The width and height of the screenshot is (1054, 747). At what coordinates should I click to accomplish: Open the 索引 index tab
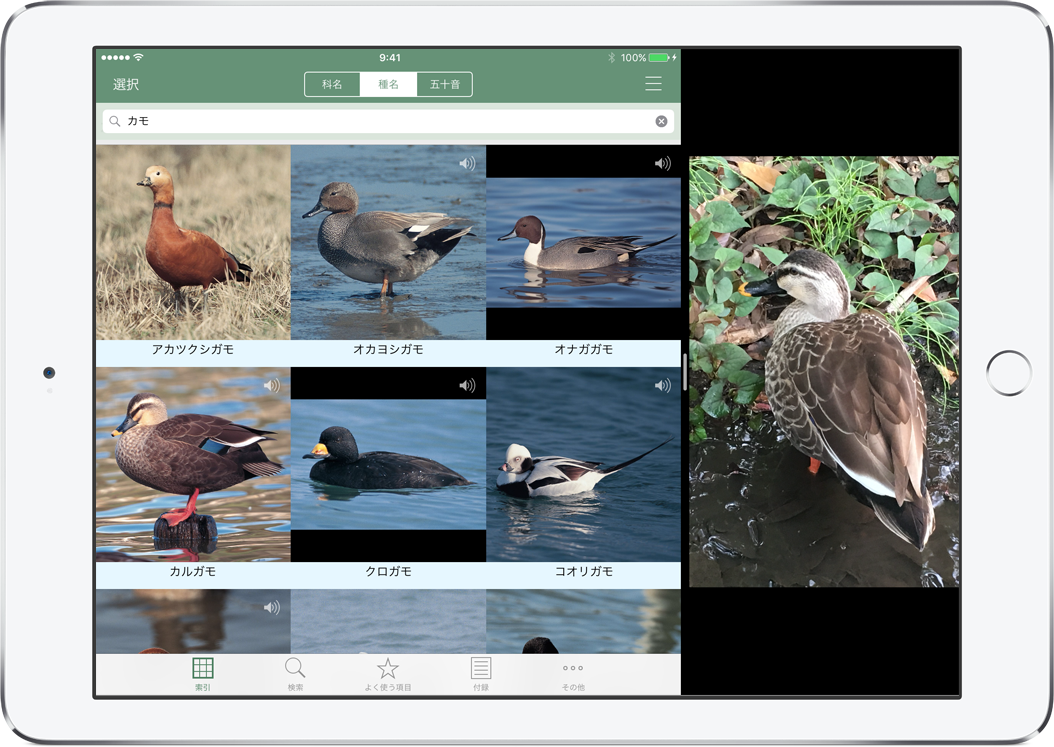click(202, 674)
